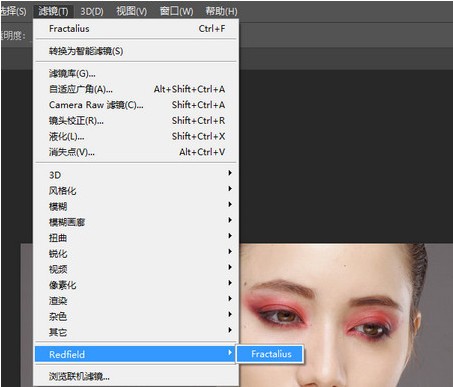Expand the 3D filter submenu
The width and height of the screenshot is (453, 387).
[136, 175]
